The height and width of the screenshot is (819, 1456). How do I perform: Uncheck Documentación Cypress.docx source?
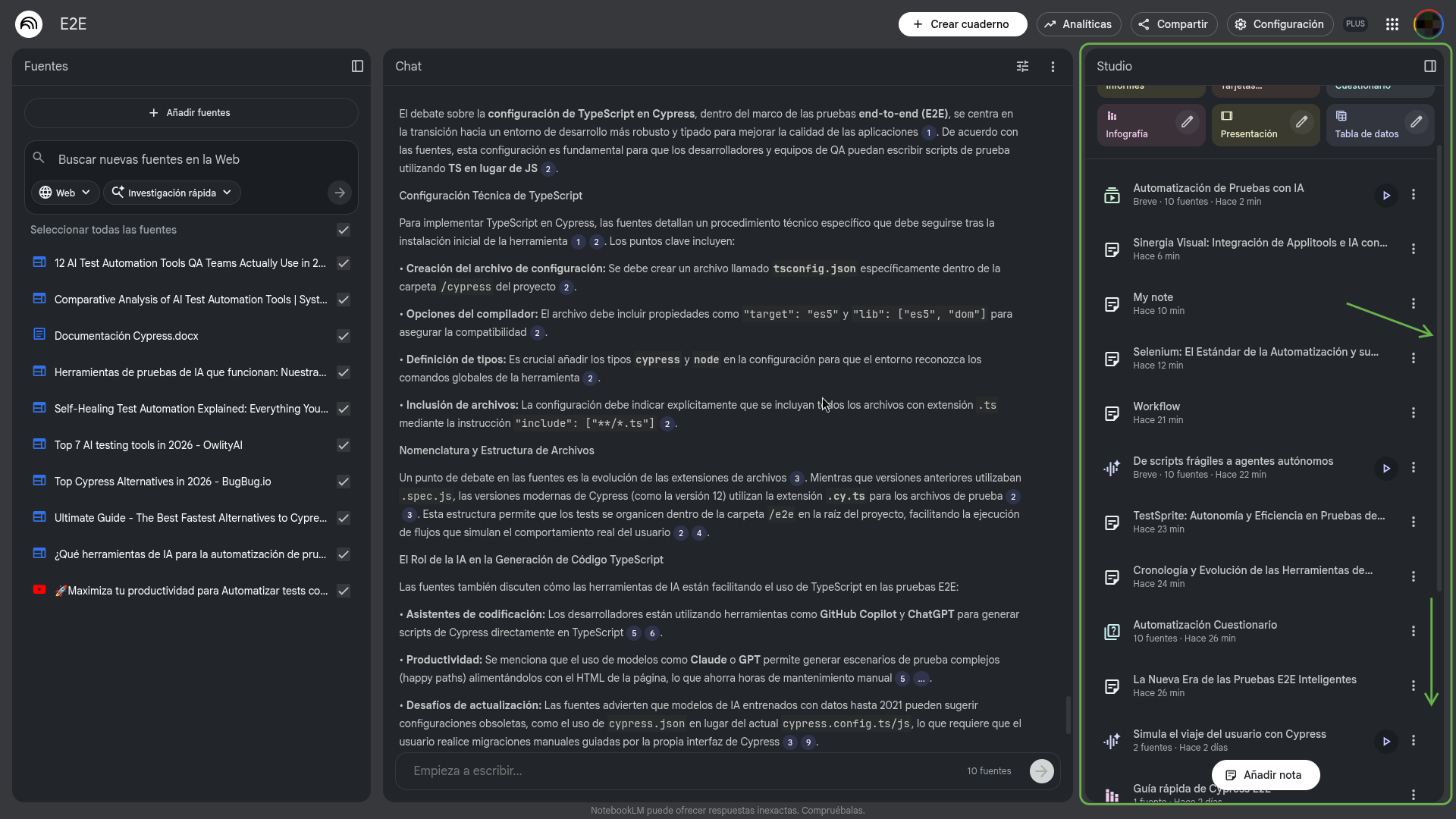pos(344,336)
